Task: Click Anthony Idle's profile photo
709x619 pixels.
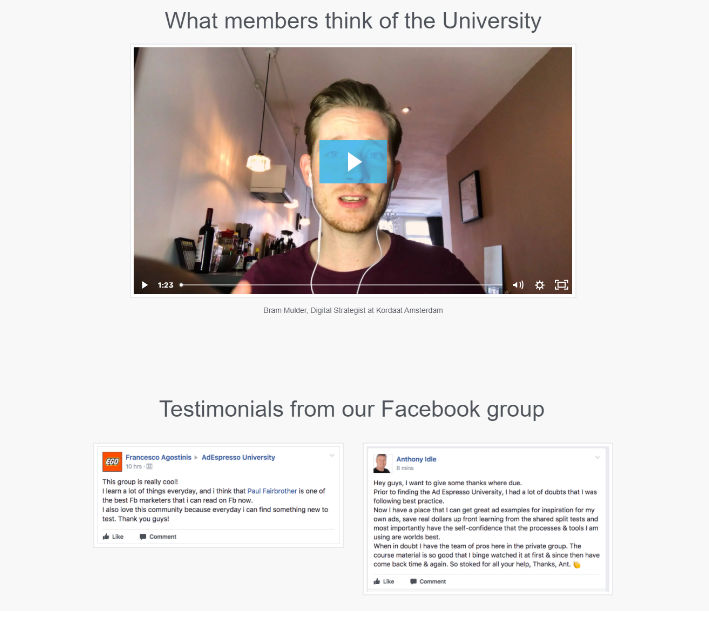Action: click(x=382, y=463)
